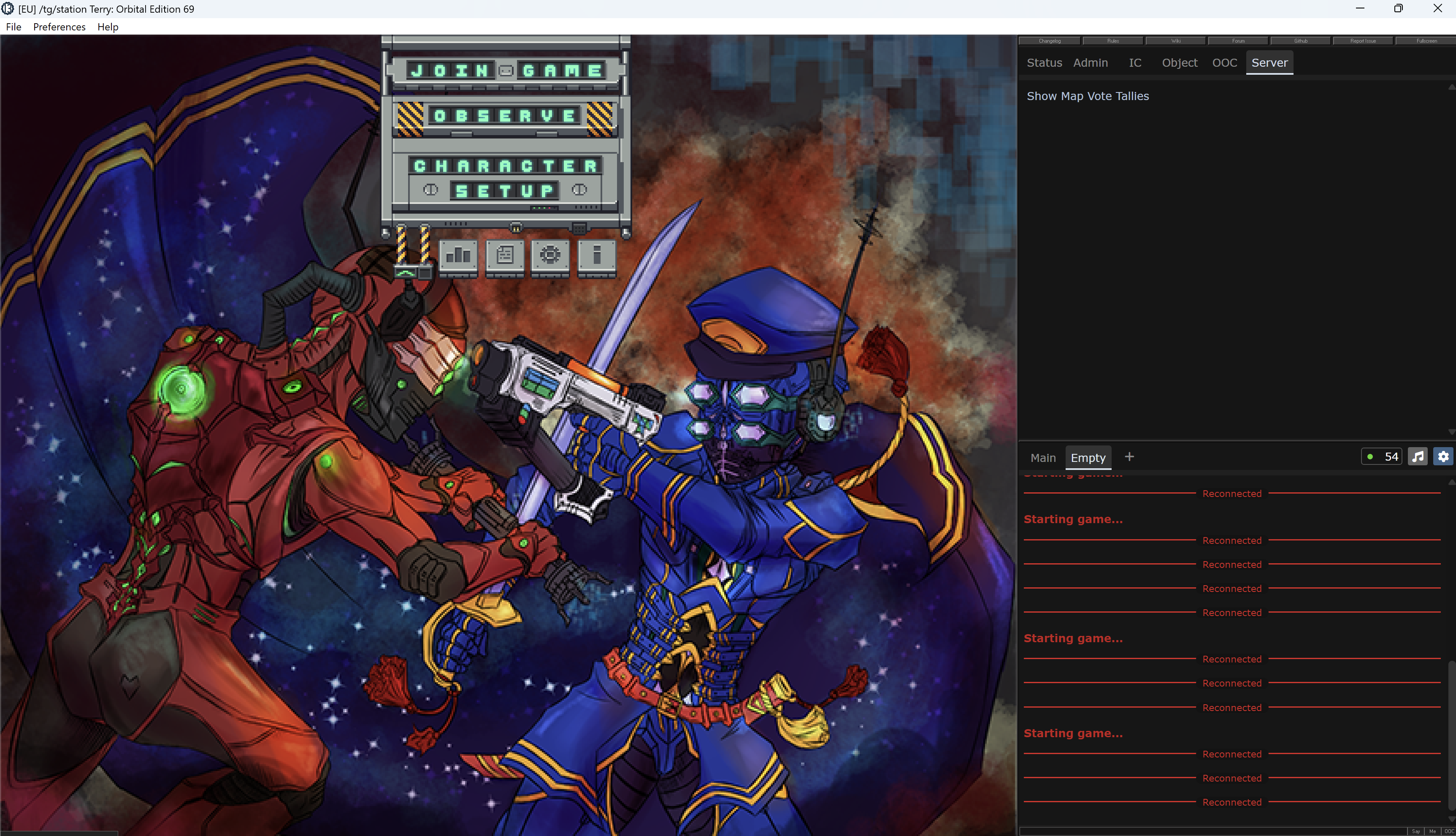Open chat settings gear icon
The image size is (1456, 836).
[1443, 456]
